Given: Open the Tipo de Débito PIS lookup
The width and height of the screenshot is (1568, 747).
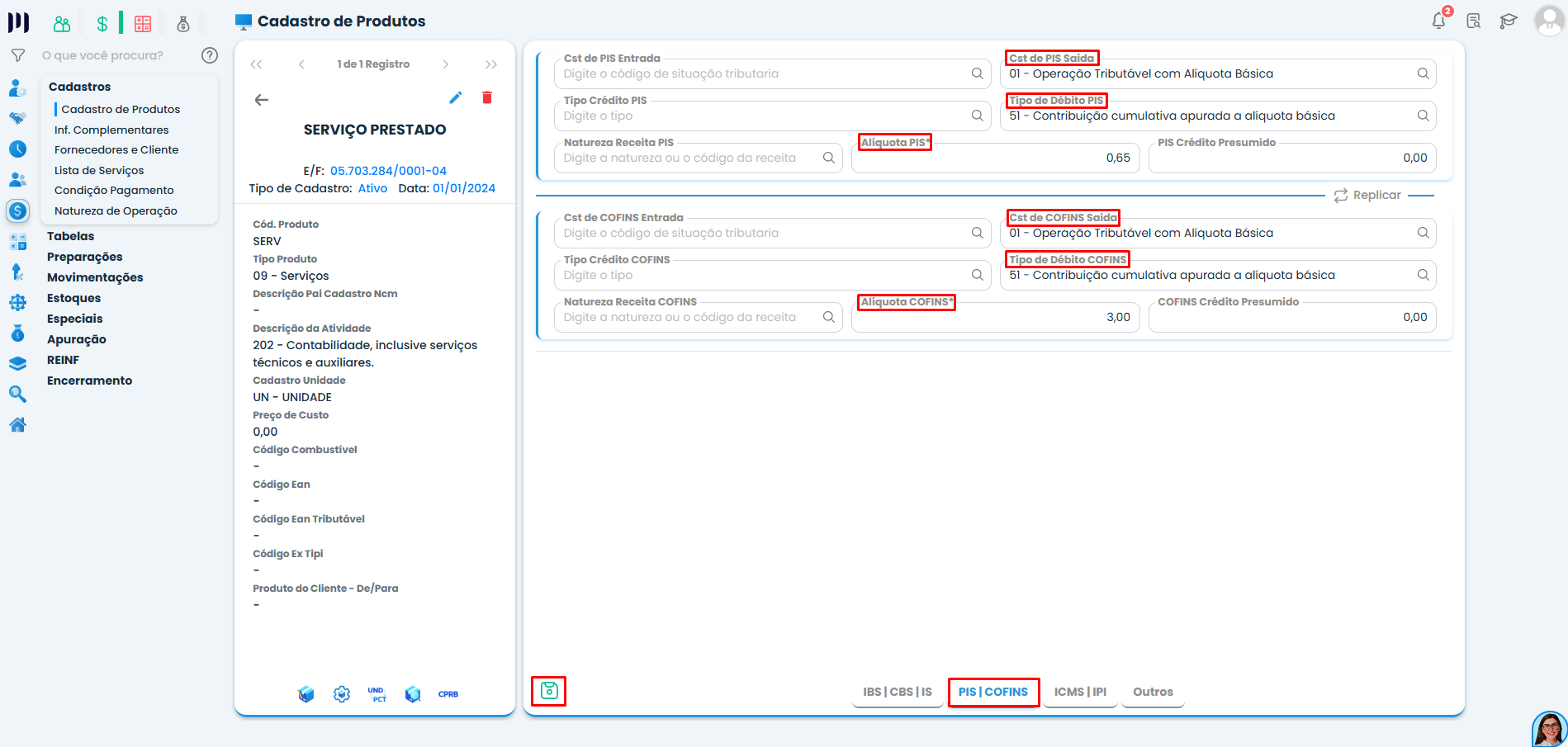Looking at the screenshot, I should 1424,116.
